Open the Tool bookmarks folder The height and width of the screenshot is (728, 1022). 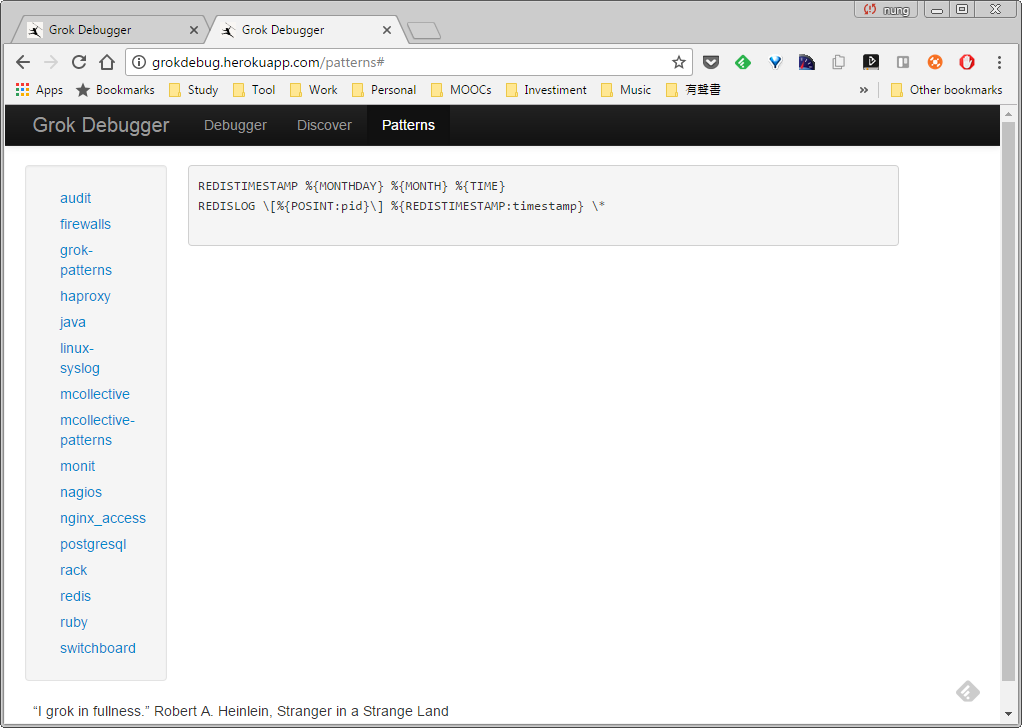[254, 90]
